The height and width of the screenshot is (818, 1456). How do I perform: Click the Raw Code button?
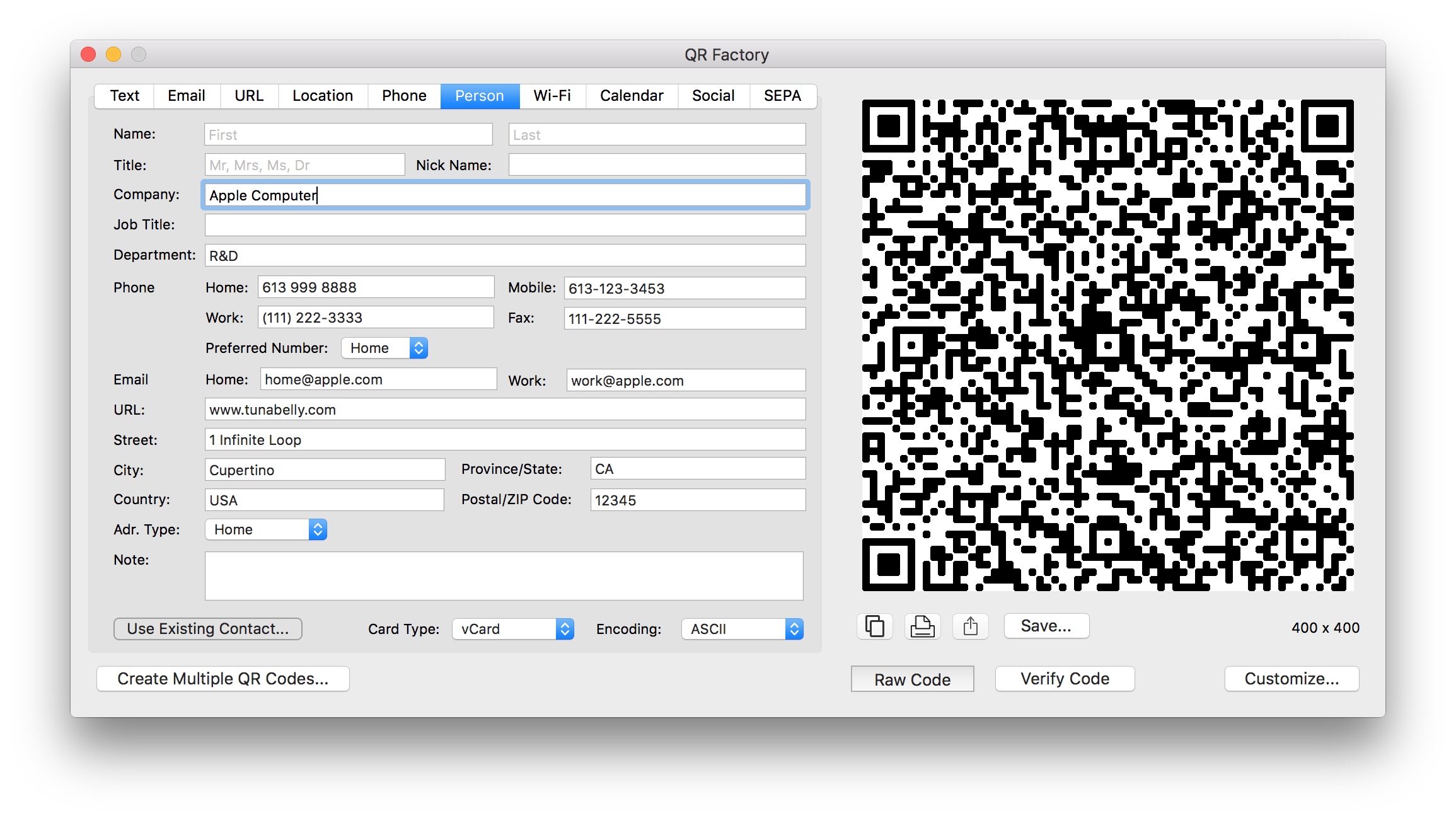(x=913, y=679)
